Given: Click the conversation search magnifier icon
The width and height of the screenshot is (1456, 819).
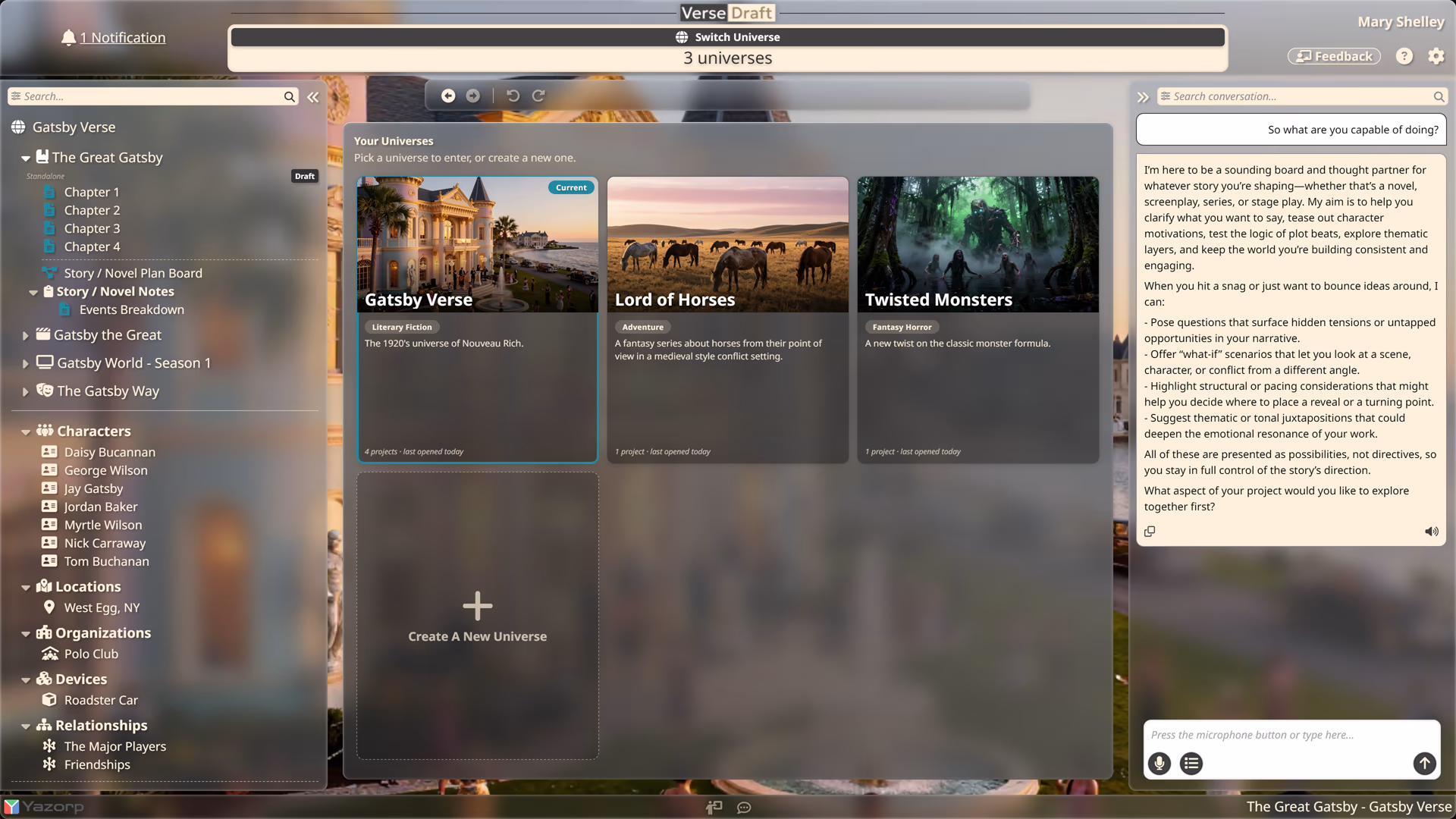Looking at the screenshot, I should click(x=1439, y=96).
